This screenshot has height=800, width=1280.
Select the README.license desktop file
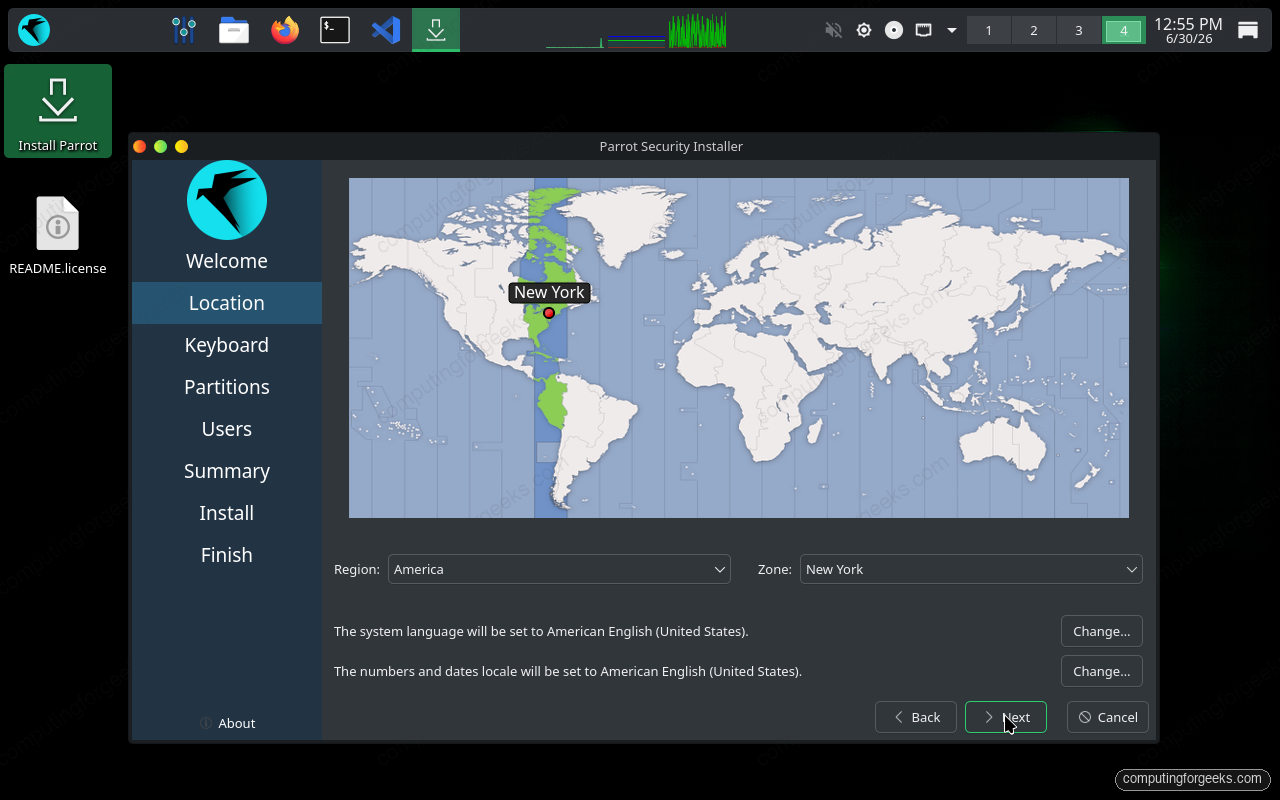[58, 236]
